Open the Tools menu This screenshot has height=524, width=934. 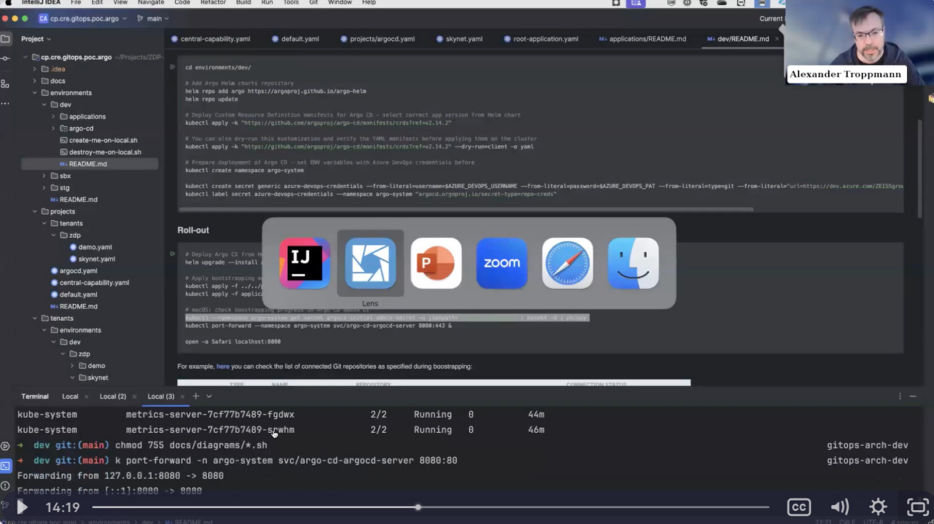(x=291, y=2)
